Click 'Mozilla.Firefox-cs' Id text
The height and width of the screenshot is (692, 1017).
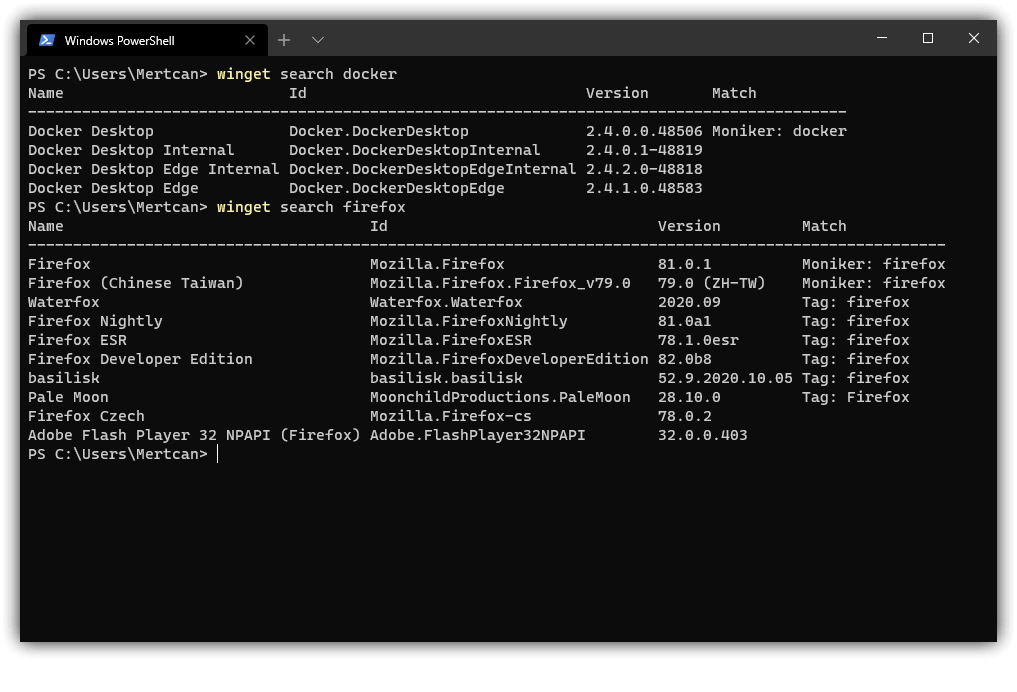pos(451,416)
